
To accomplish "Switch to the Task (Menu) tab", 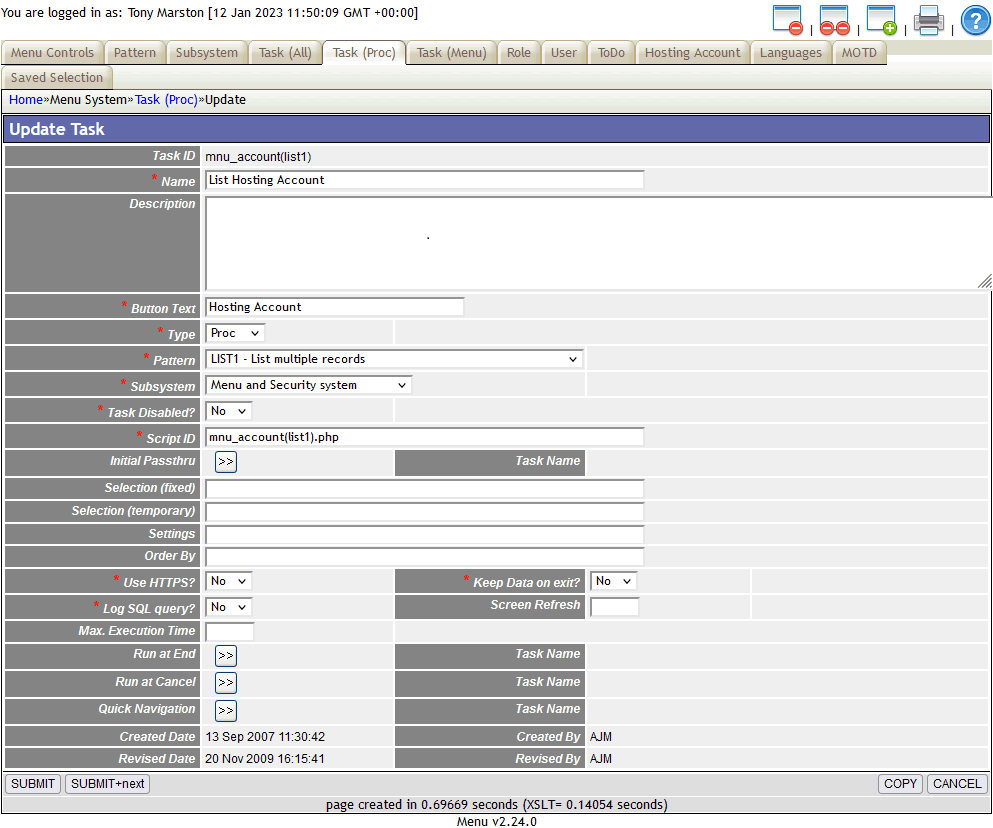I will [451, 52].
